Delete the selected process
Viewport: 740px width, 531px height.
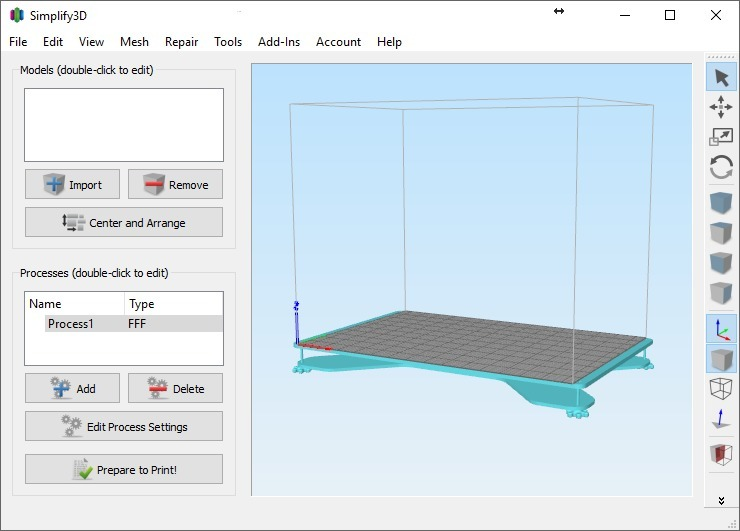tap(175, 388)
